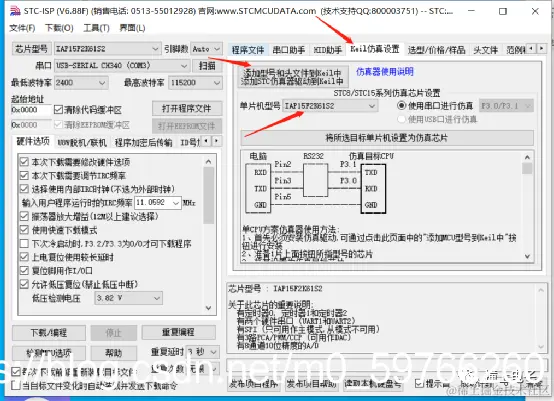Click down arrow of chip info scrollbar
This screenshot has height=401, width=554.
541,347
